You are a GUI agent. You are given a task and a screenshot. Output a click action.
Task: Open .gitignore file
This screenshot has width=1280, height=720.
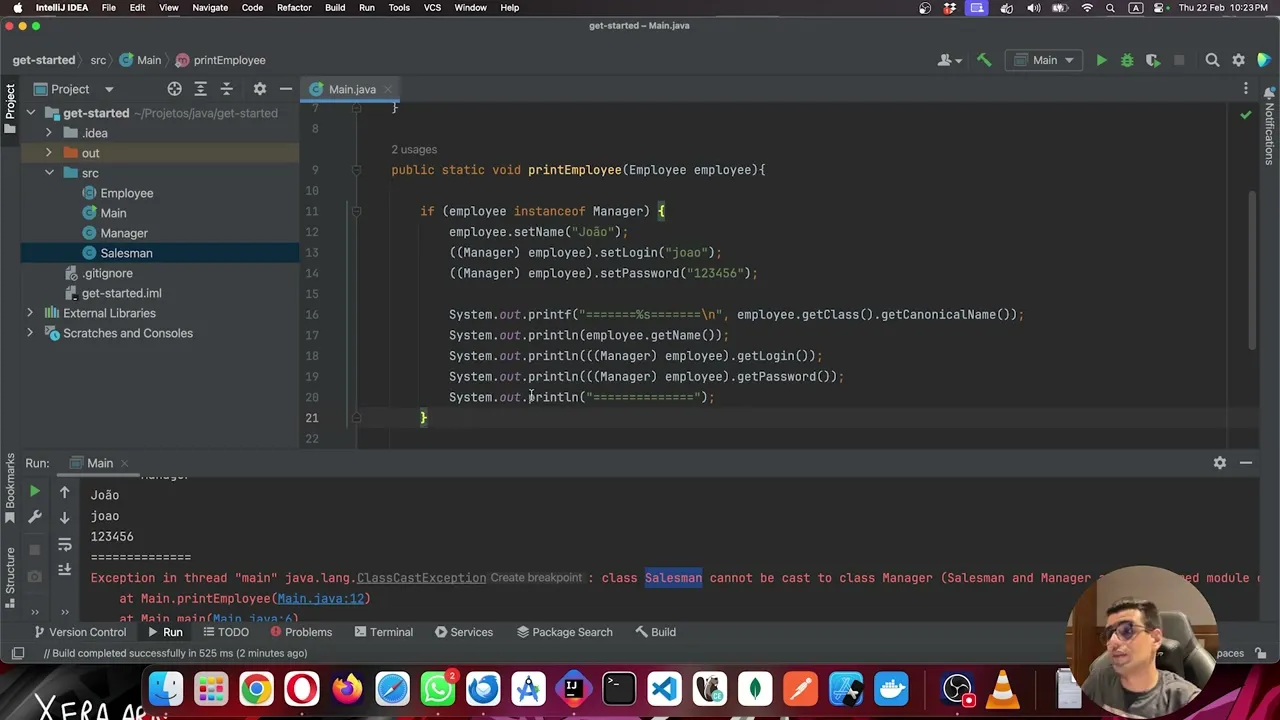pos(107,273)
